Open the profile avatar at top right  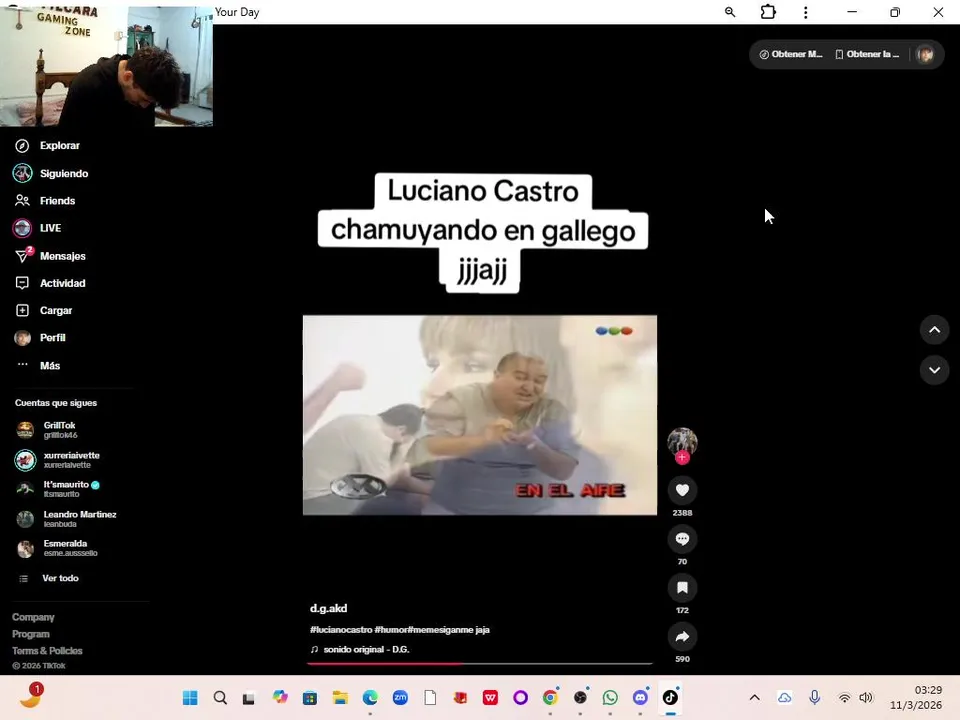(925, 54)
